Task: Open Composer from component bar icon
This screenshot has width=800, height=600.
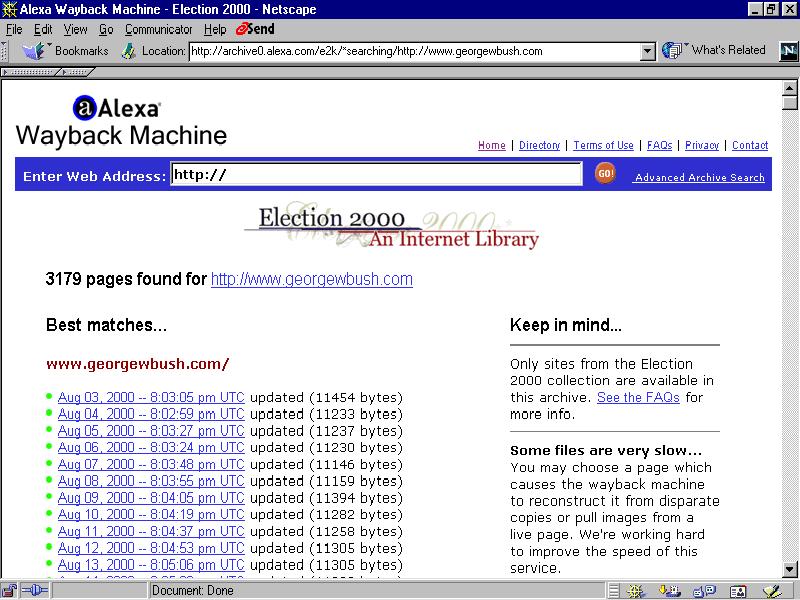Action: point(773,591)
